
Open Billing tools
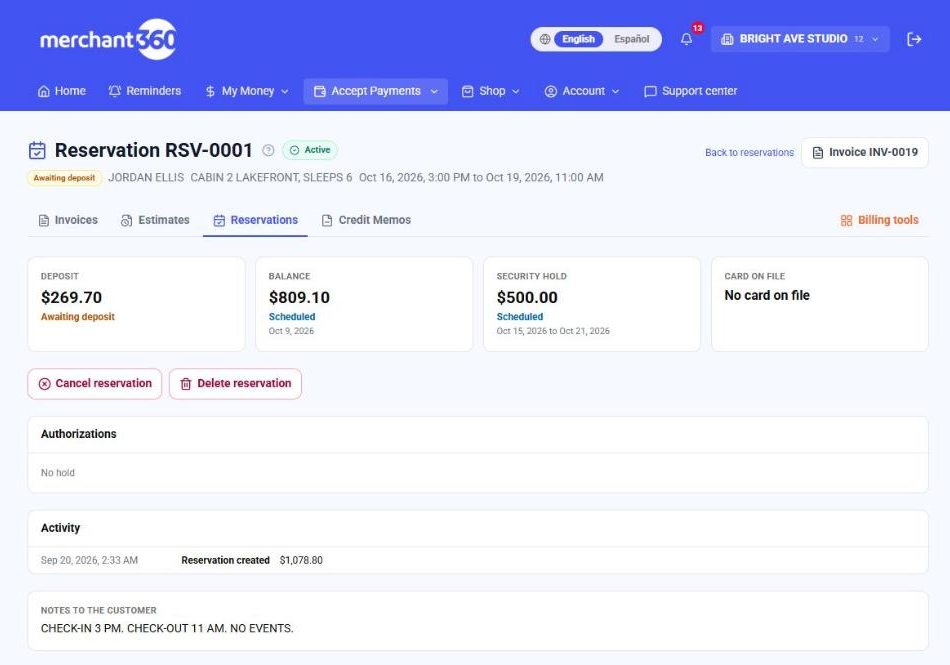[879, 220]
